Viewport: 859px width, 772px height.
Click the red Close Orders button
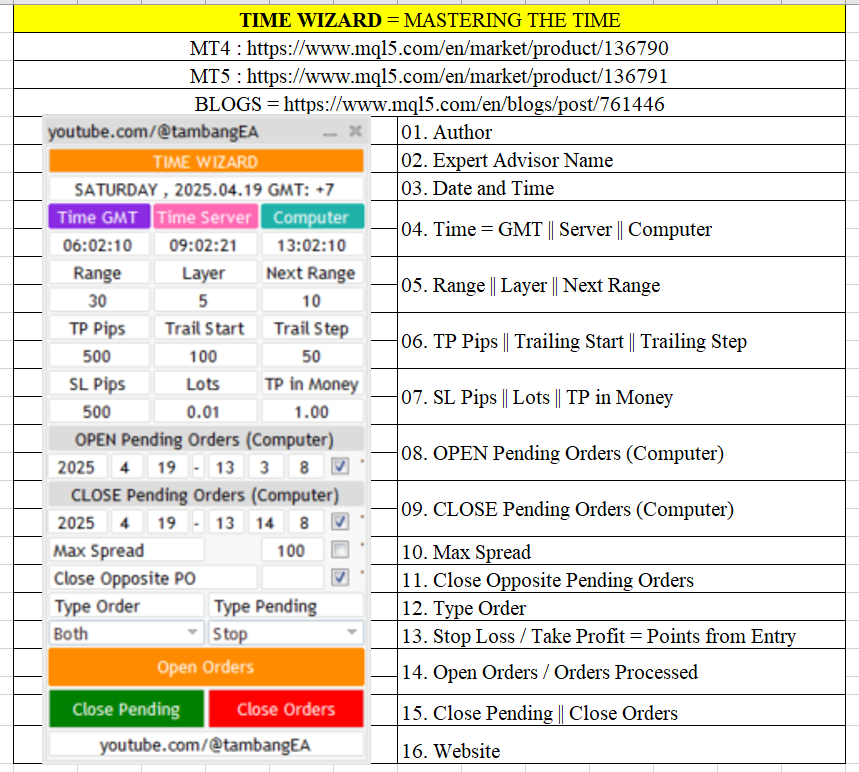[286, 709]
